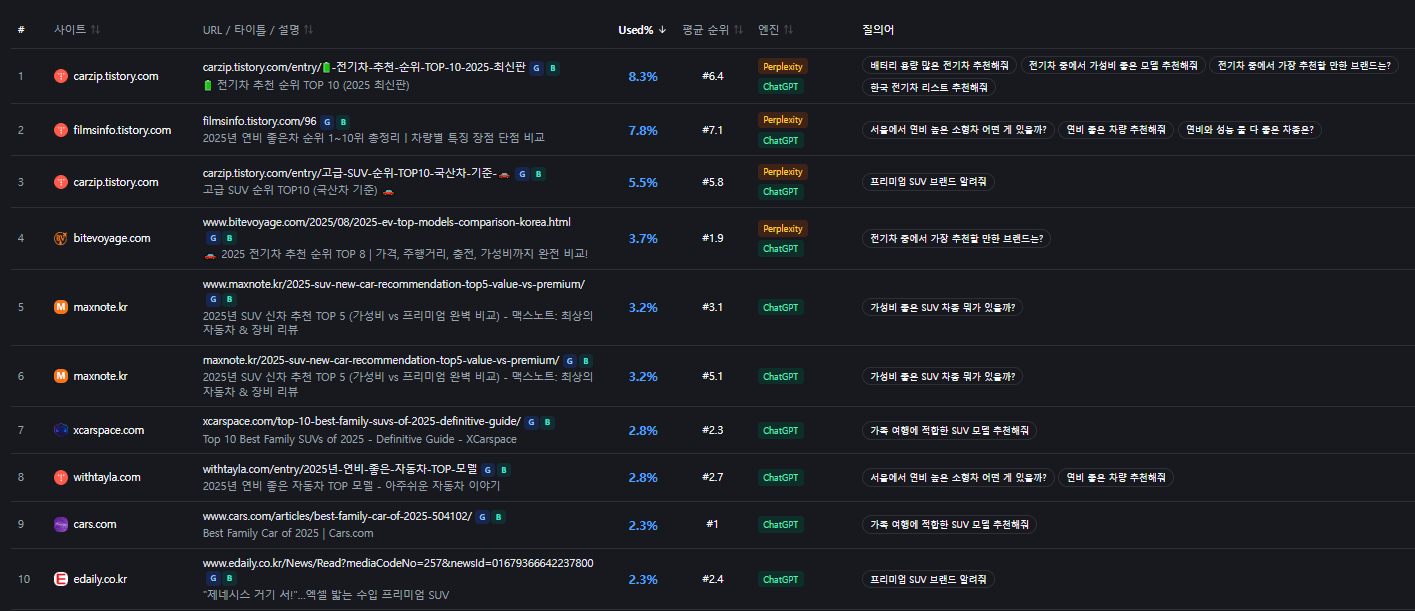
Task: Click the B badge under the bitevoyage URL
Action: (229, 238)
